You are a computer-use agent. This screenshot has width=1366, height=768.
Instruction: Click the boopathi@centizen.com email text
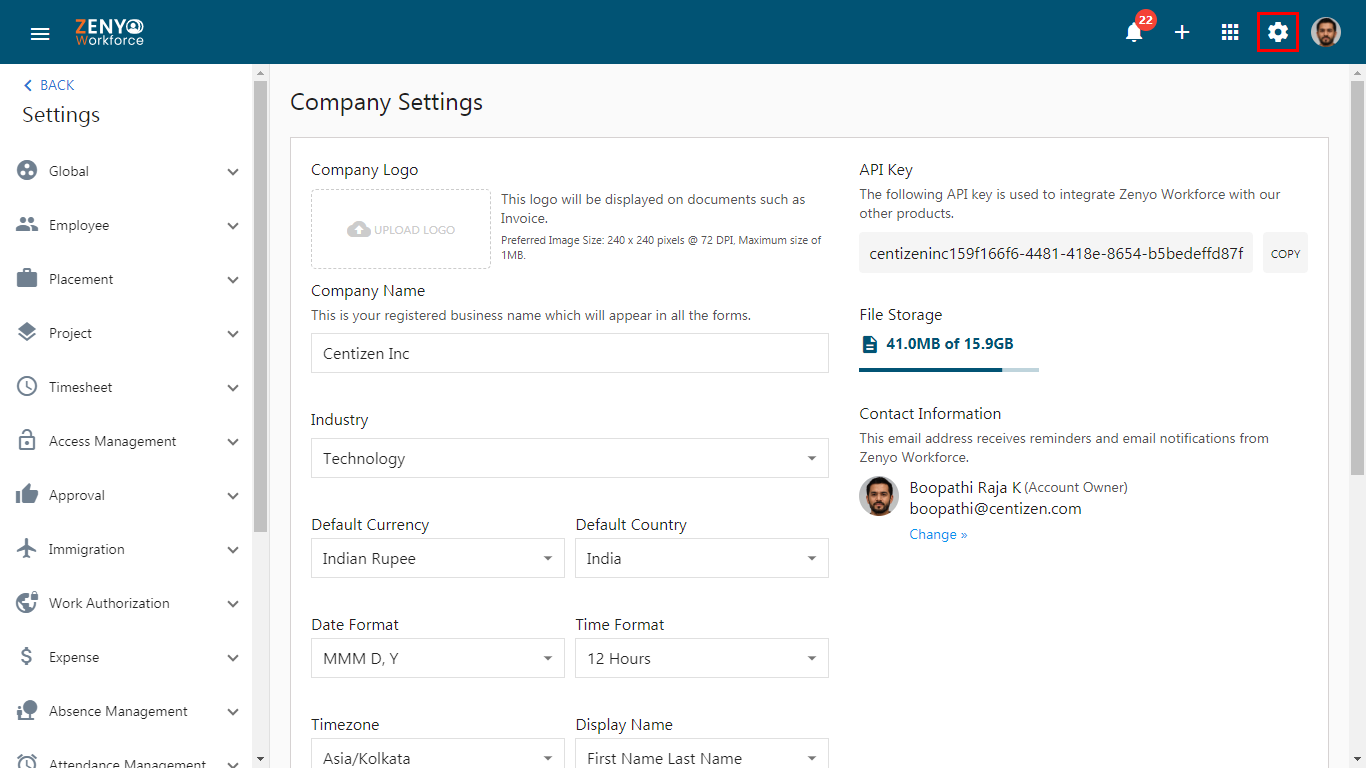(995, 508)
